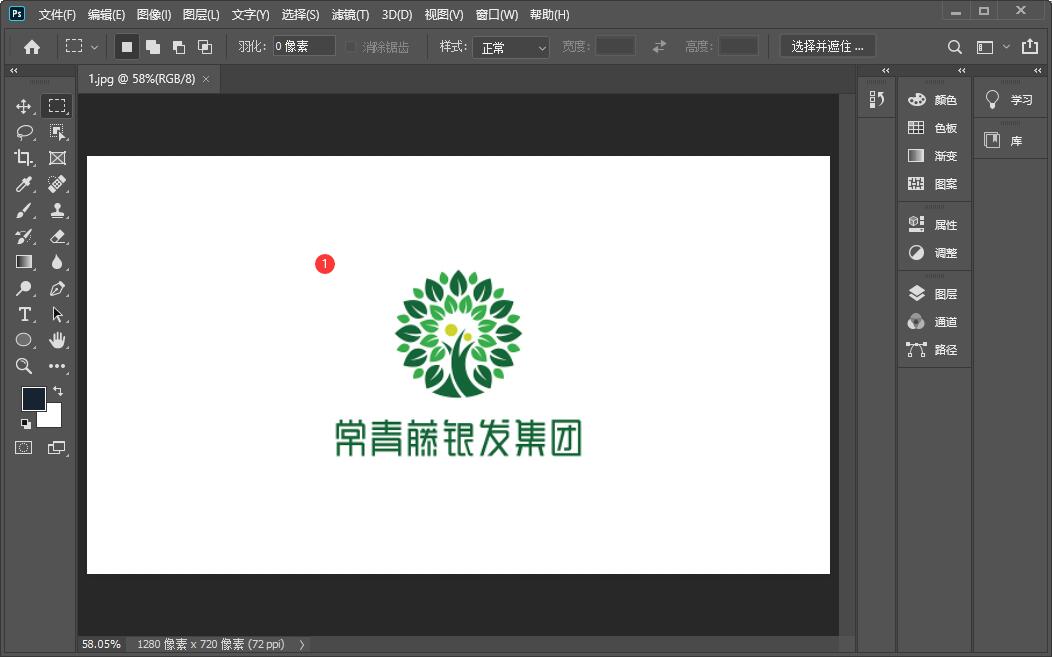Select the Lasso tool
This screenshot has width=1052, height=657.
point(24,132)
